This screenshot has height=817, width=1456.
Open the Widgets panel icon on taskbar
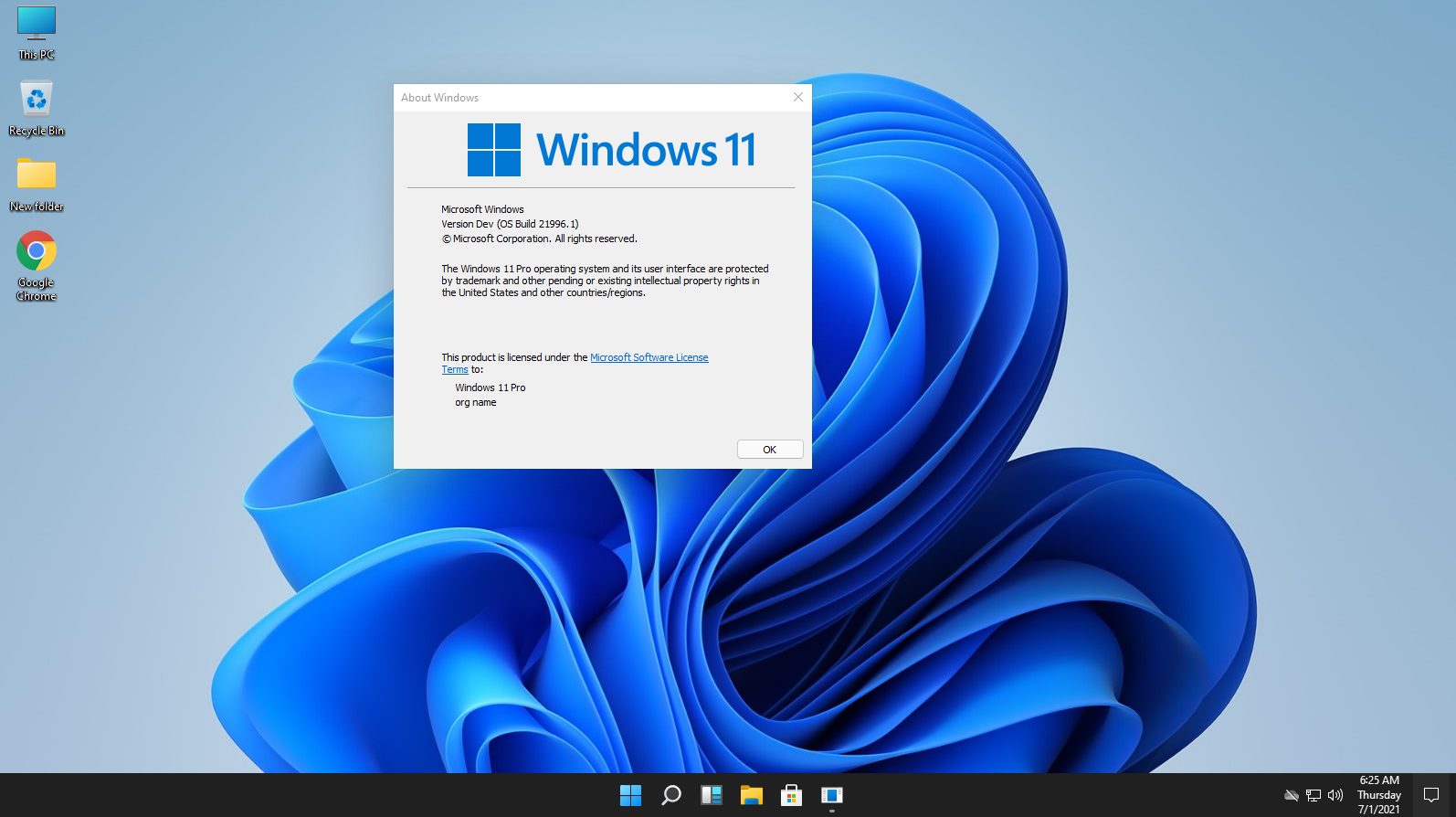pos(712,795)
